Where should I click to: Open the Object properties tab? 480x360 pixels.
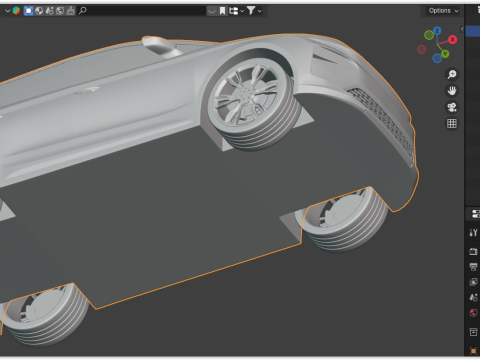tap(473, 350)
